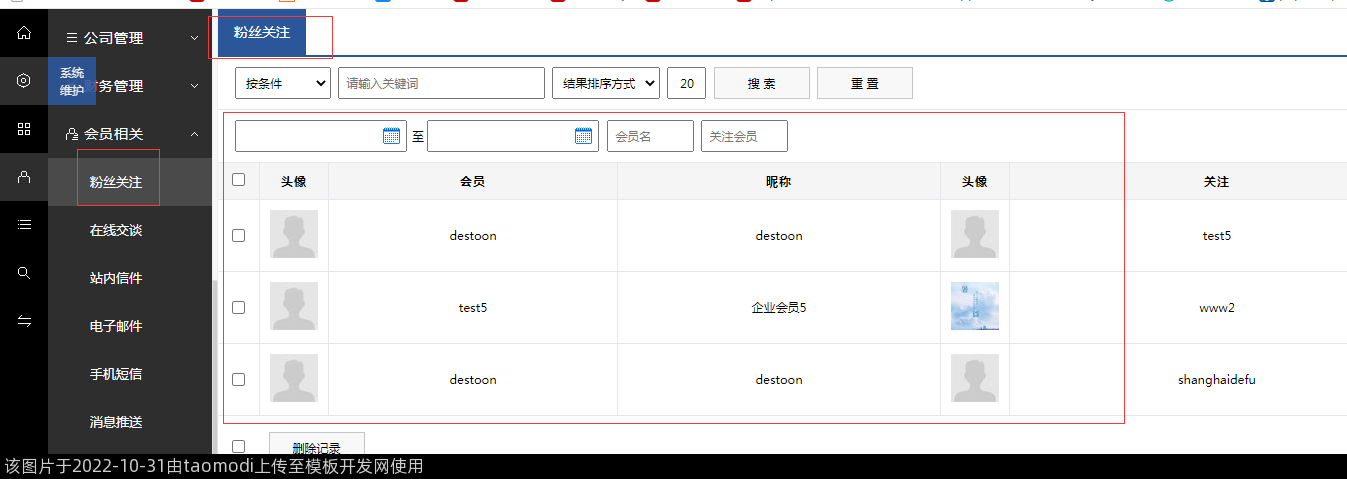Open 在线交谈 in the sidebar menu
Screen dimensions: 1347x479
(x=116, y=230)
